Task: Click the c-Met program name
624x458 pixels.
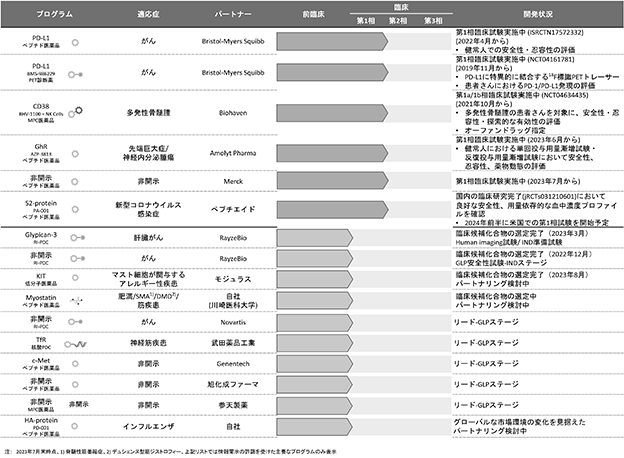Action: click(41, 361)
